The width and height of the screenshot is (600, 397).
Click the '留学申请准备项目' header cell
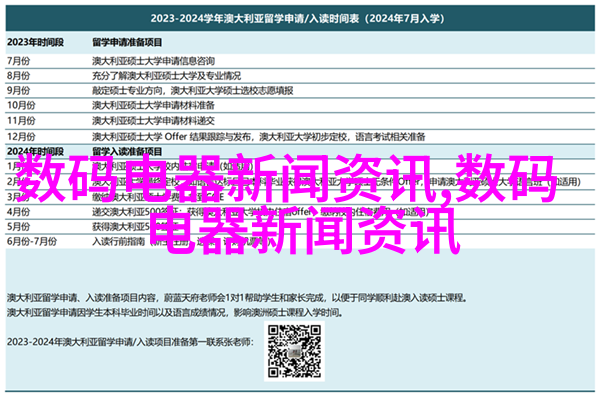click(127, 42)
